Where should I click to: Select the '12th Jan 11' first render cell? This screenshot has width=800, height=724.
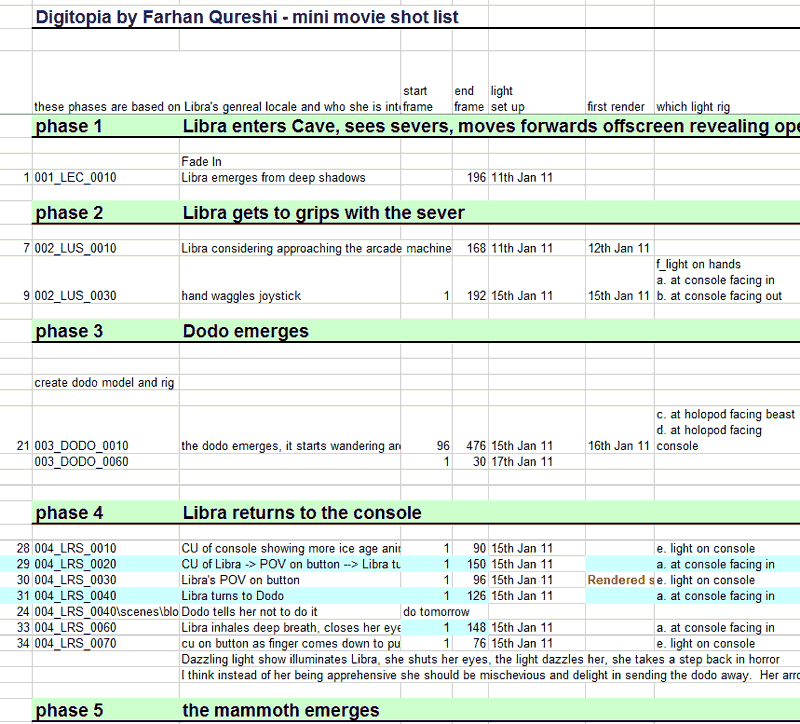point(619,248)
